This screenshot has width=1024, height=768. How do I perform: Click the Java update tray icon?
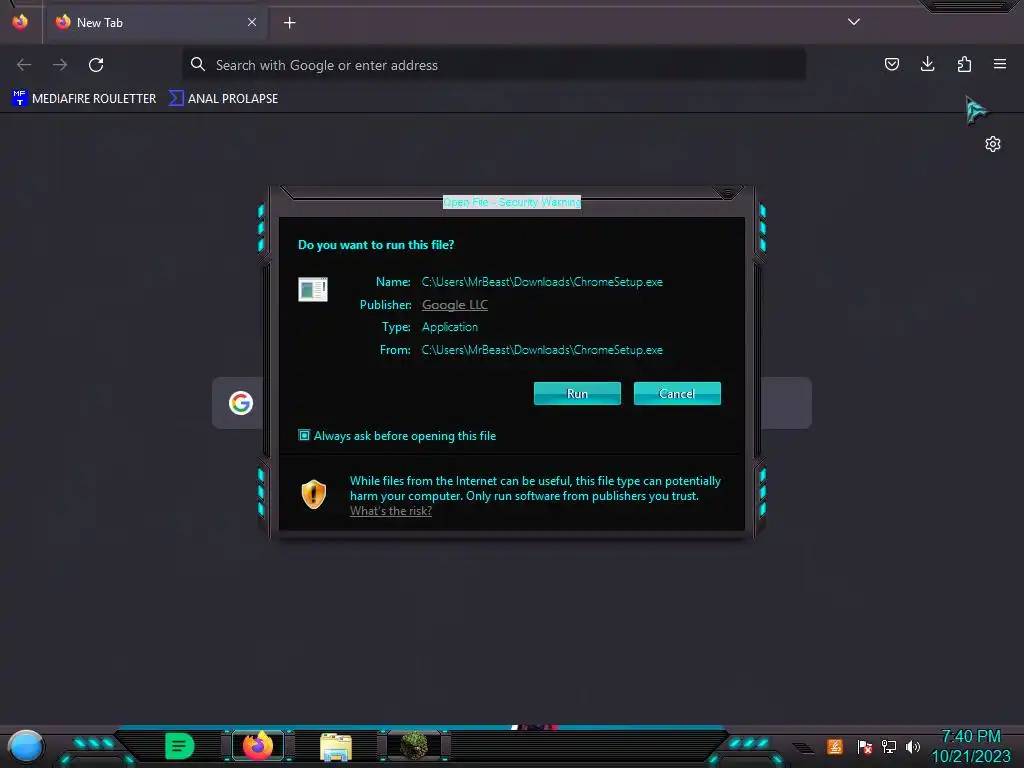(x=835, y=746)
